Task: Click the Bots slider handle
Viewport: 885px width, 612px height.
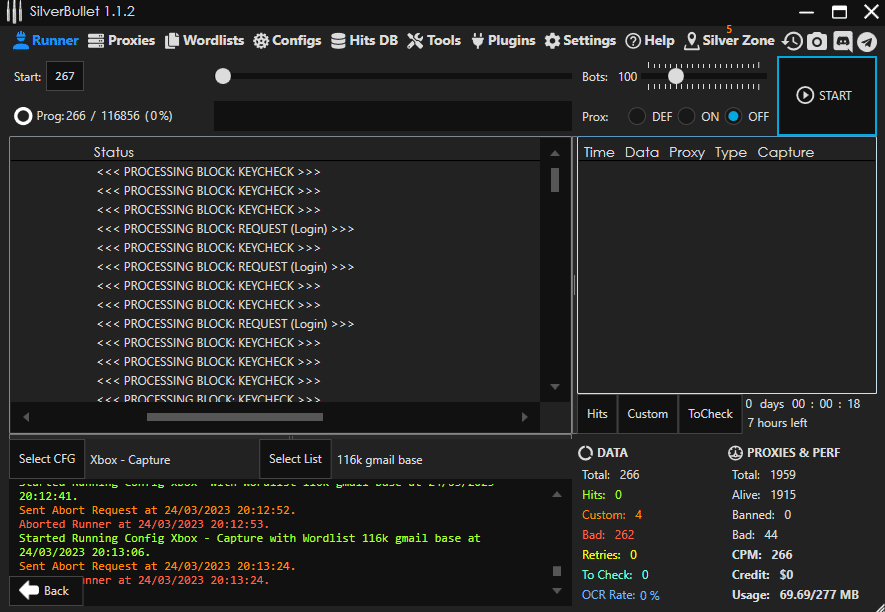Action: coord(676,76)
